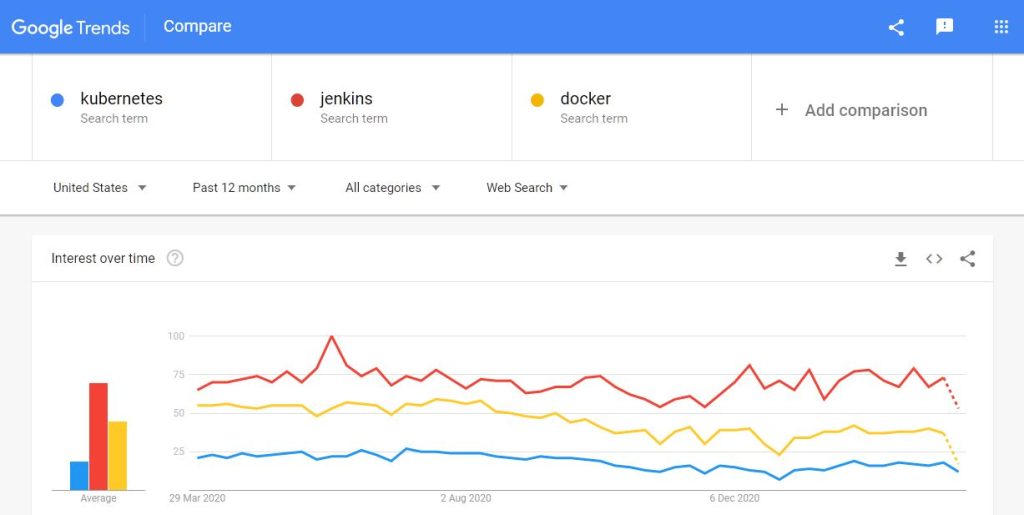
Task: Click the Google Trends logo
Action: [70, 27]
